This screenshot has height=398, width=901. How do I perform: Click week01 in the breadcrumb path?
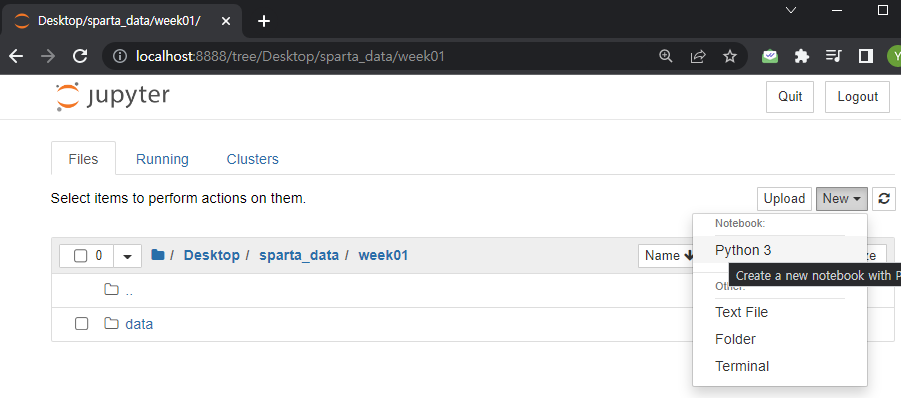coord(383,255)
